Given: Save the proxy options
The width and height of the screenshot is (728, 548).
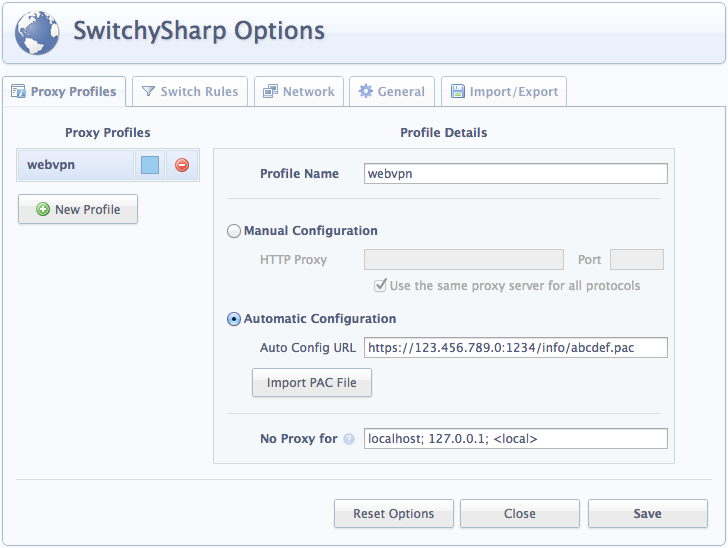Looking at the screenshot, I should (648, 514).
